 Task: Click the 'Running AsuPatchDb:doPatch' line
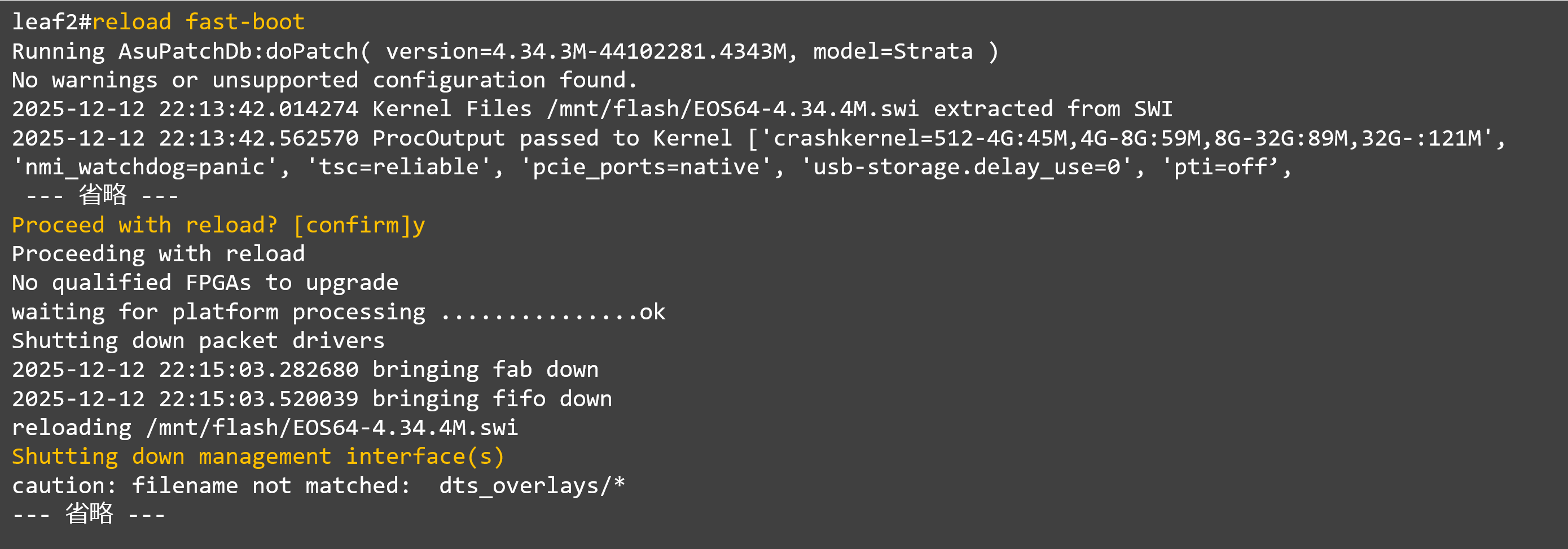coord(504,52)
